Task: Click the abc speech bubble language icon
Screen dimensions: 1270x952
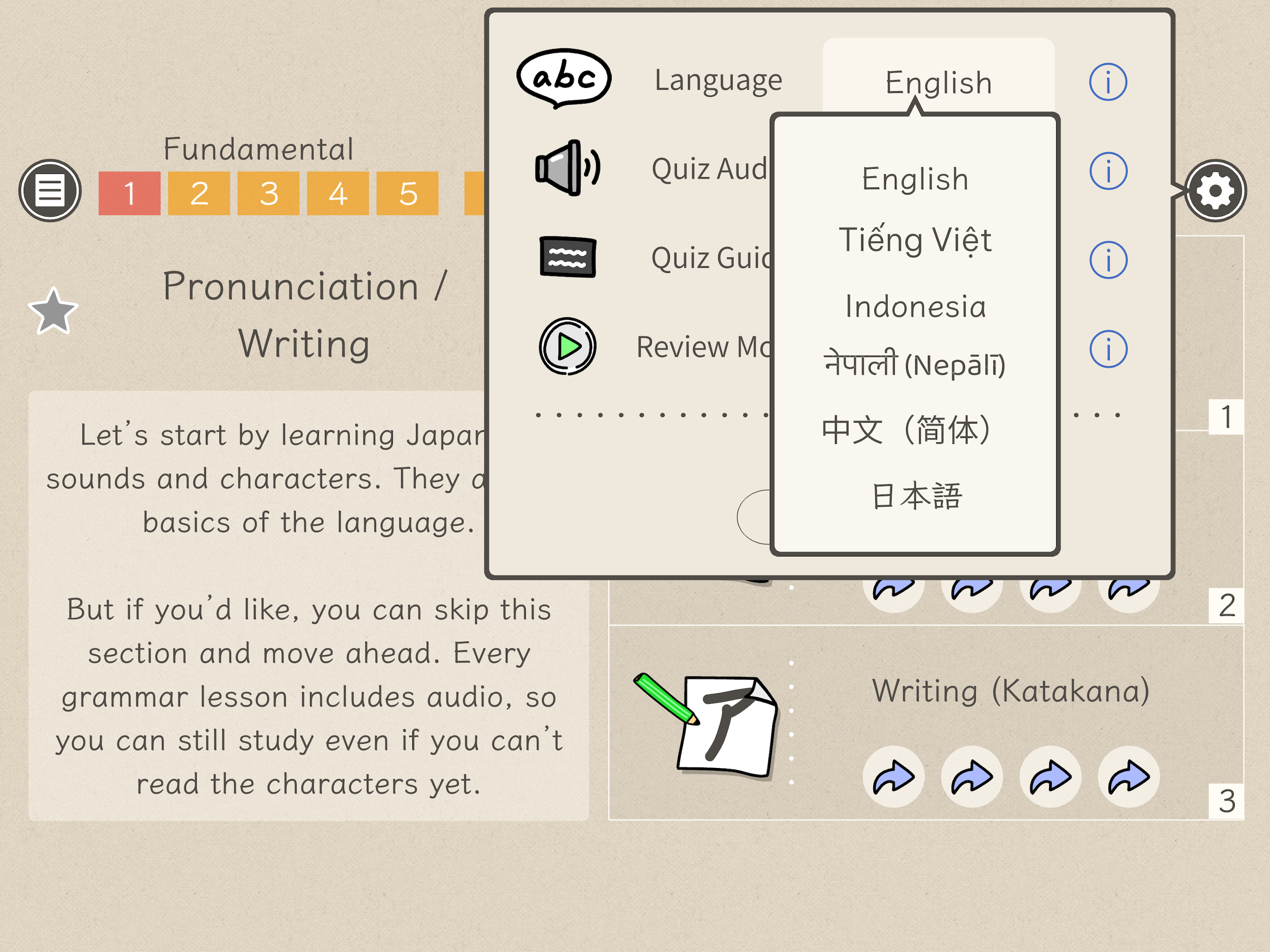Action: [564, 78]
